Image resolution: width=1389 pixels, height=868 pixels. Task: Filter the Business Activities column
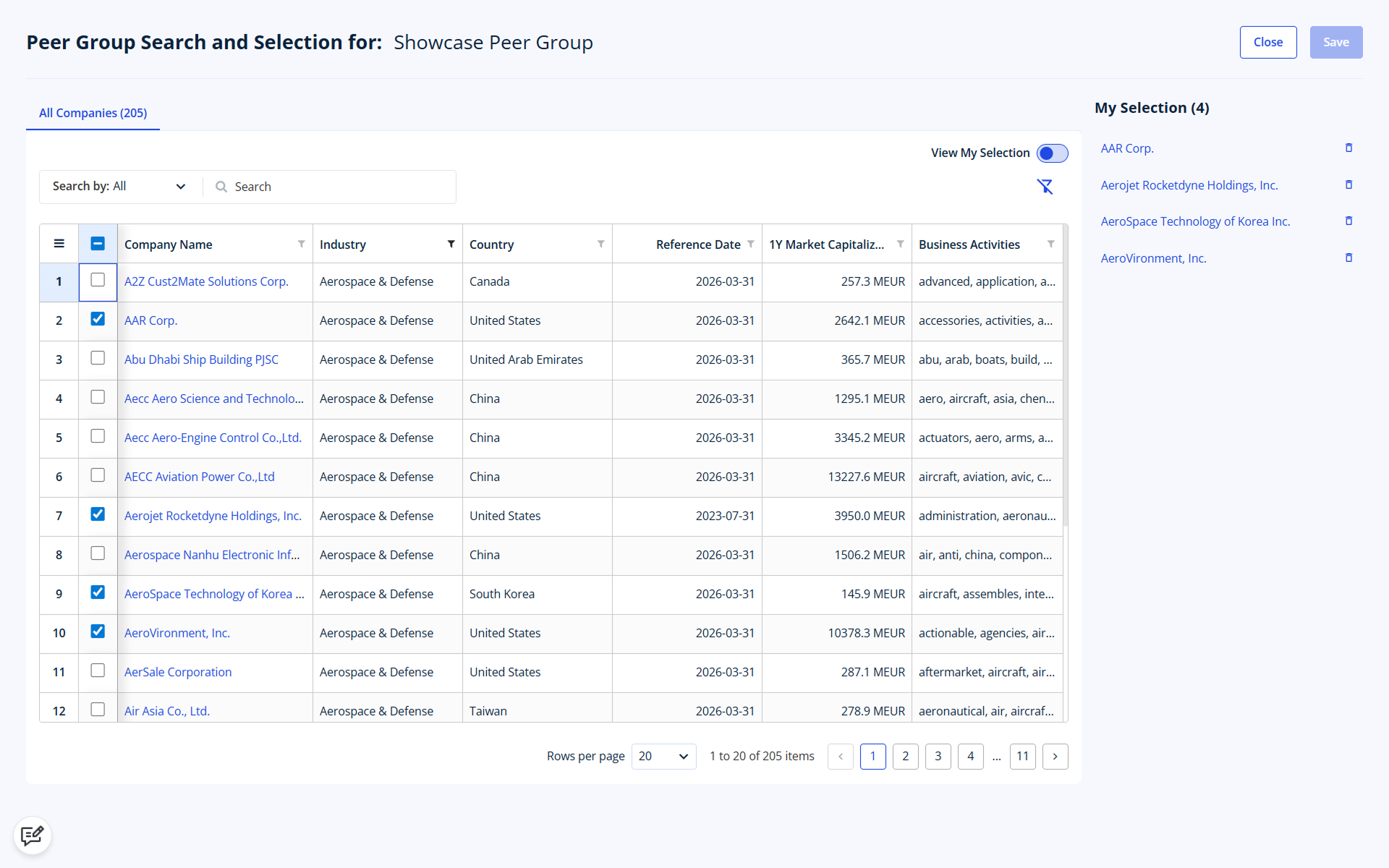pos(1051,244)
